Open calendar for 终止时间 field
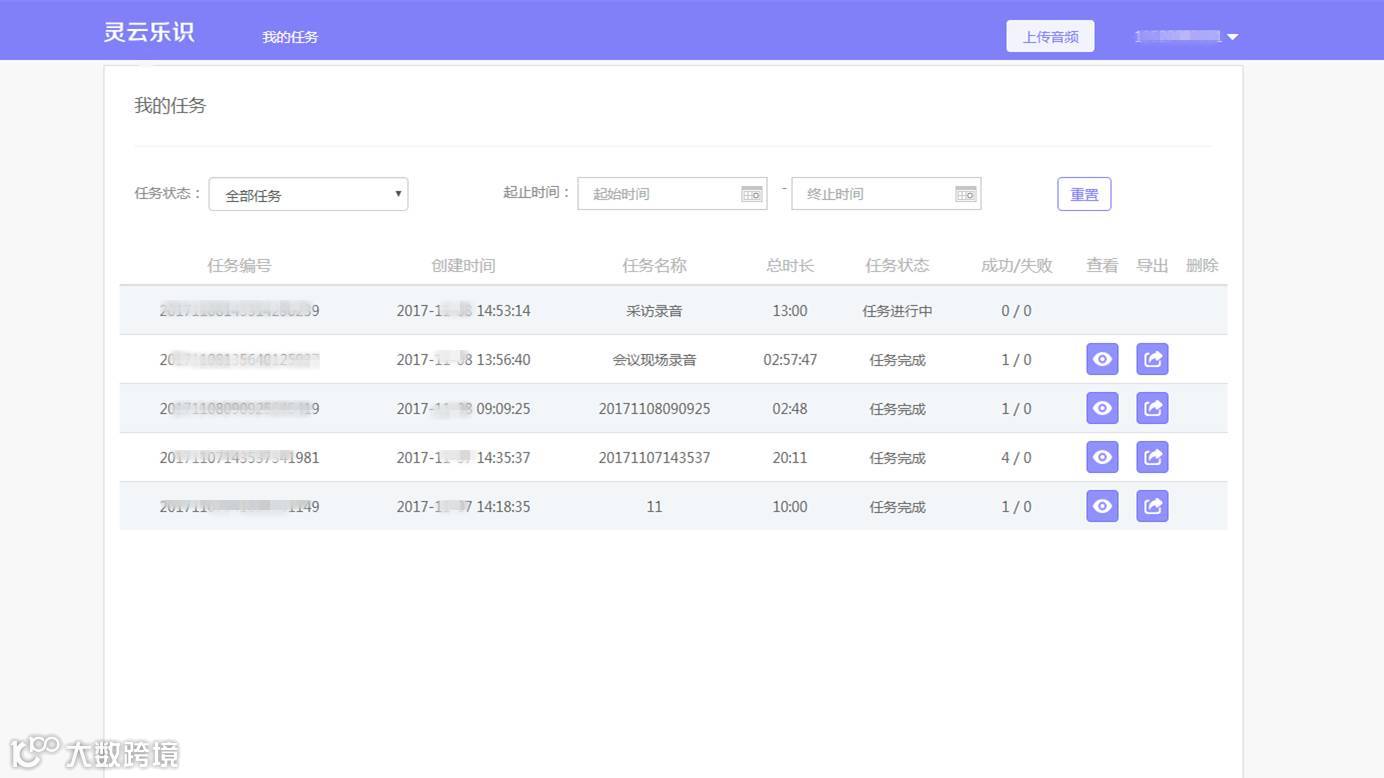Image resolution: width=1384 pixels, height=778 pixels. [x=966, y=194]
